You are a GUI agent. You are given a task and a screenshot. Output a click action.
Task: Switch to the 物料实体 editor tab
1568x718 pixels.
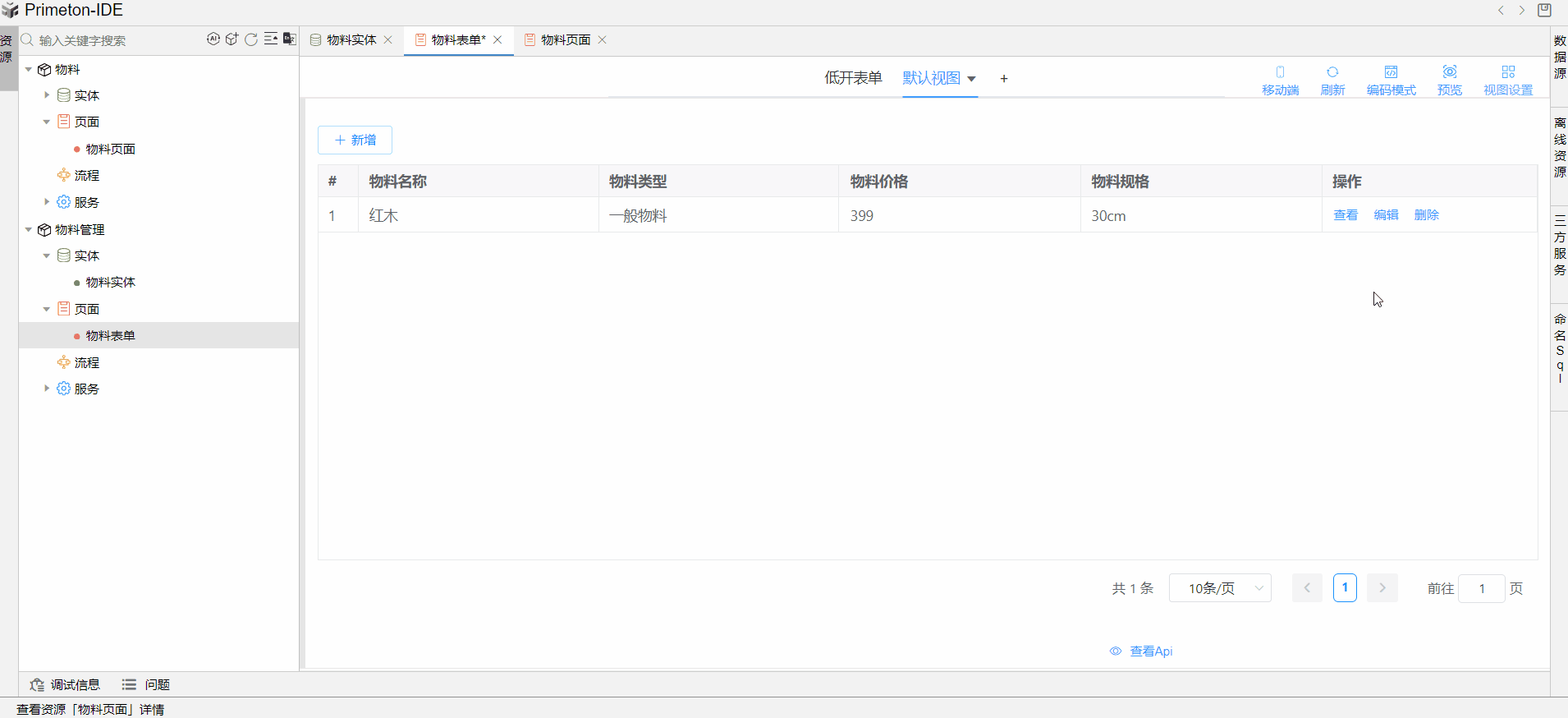coord(351,40)
